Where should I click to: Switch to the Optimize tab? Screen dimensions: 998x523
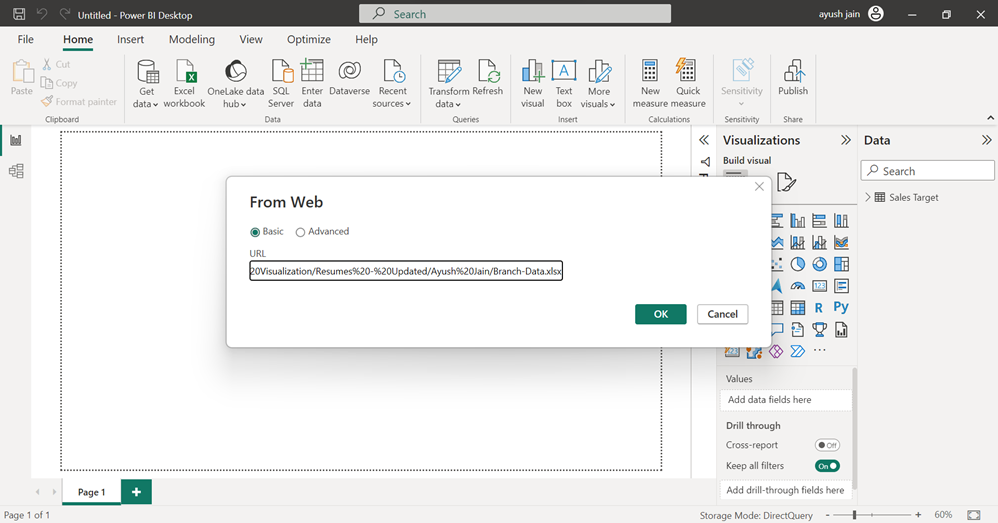click(x=309, y=39)
